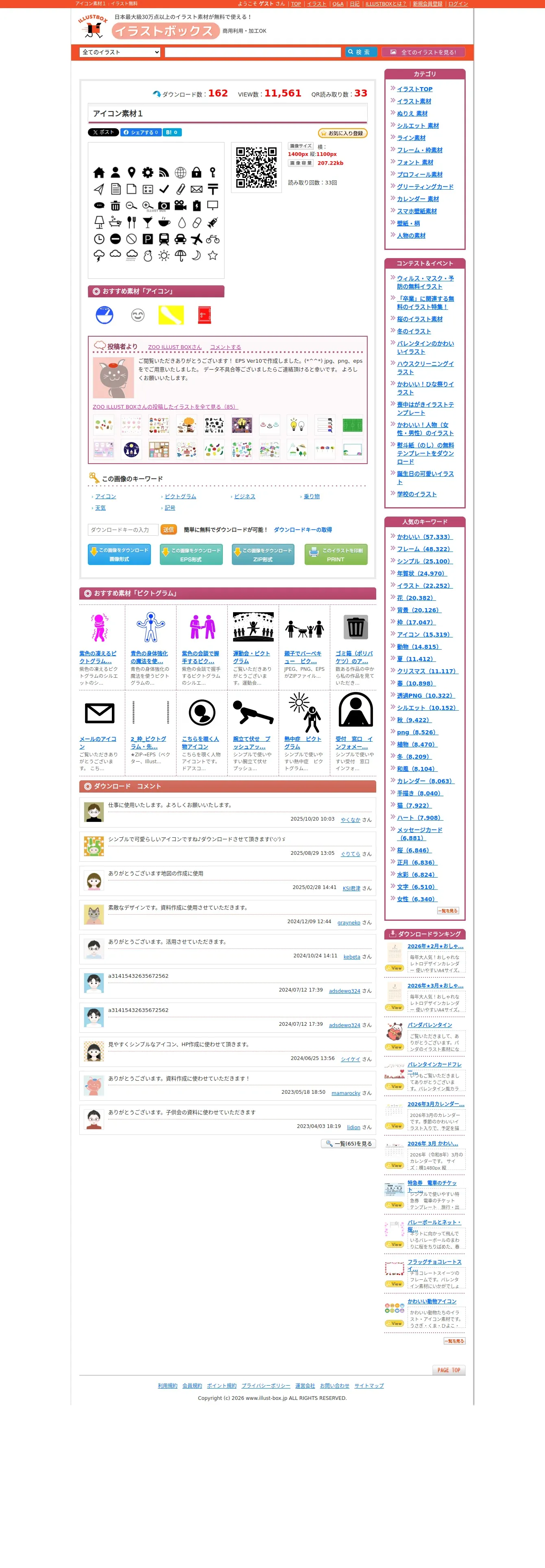Screen dimensions: 545x1568
Task: Click コメントする link
Action: click(225, 347)
